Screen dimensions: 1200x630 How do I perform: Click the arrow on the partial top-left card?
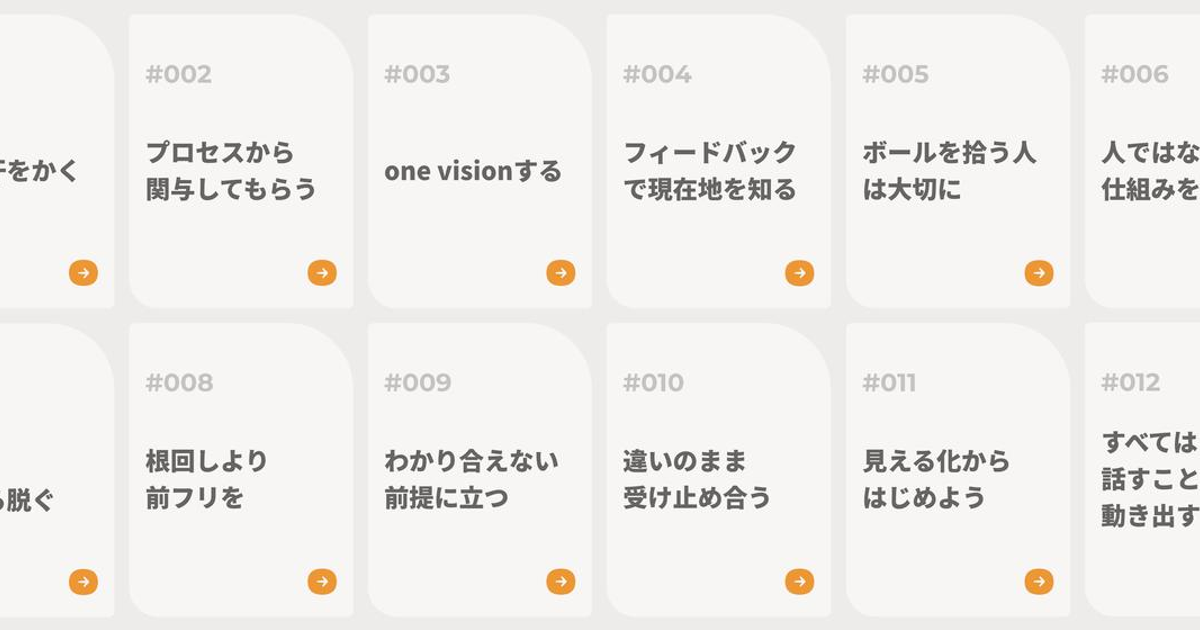tap(83, 273)
